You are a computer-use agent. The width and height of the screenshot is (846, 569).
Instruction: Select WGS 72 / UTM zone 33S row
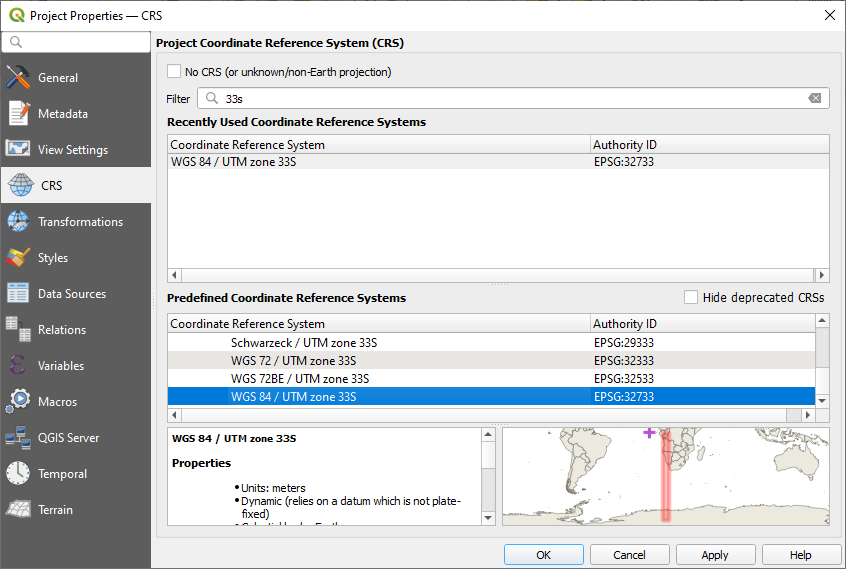pyautogui.click(x=293, y=360)
